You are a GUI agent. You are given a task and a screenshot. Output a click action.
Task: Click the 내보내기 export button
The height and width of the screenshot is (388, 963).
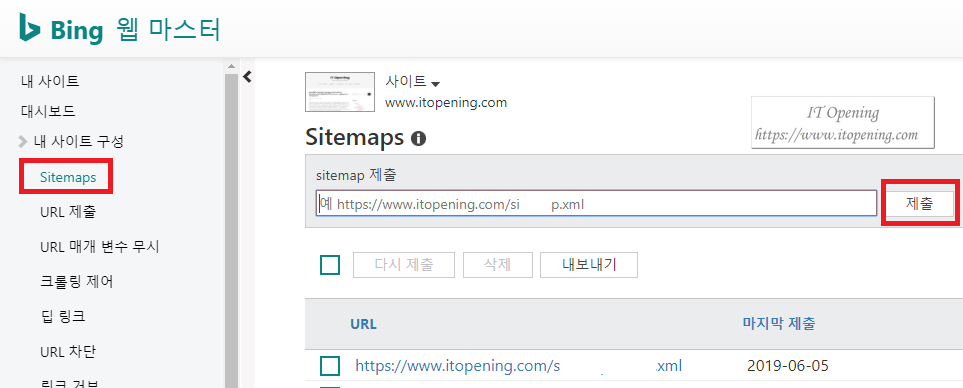click(x=589, y=265)
